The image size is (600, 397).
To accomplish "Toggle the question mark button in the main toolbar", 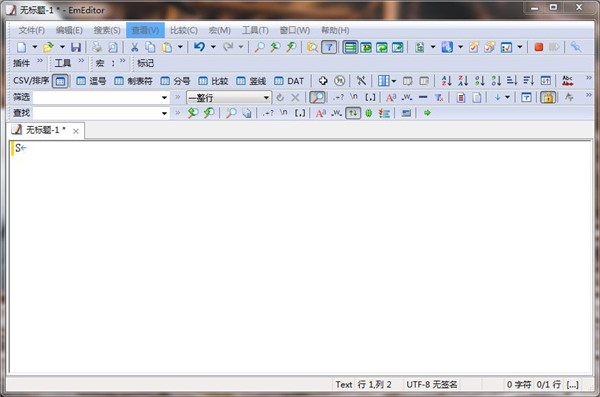I will click(329, 47).
